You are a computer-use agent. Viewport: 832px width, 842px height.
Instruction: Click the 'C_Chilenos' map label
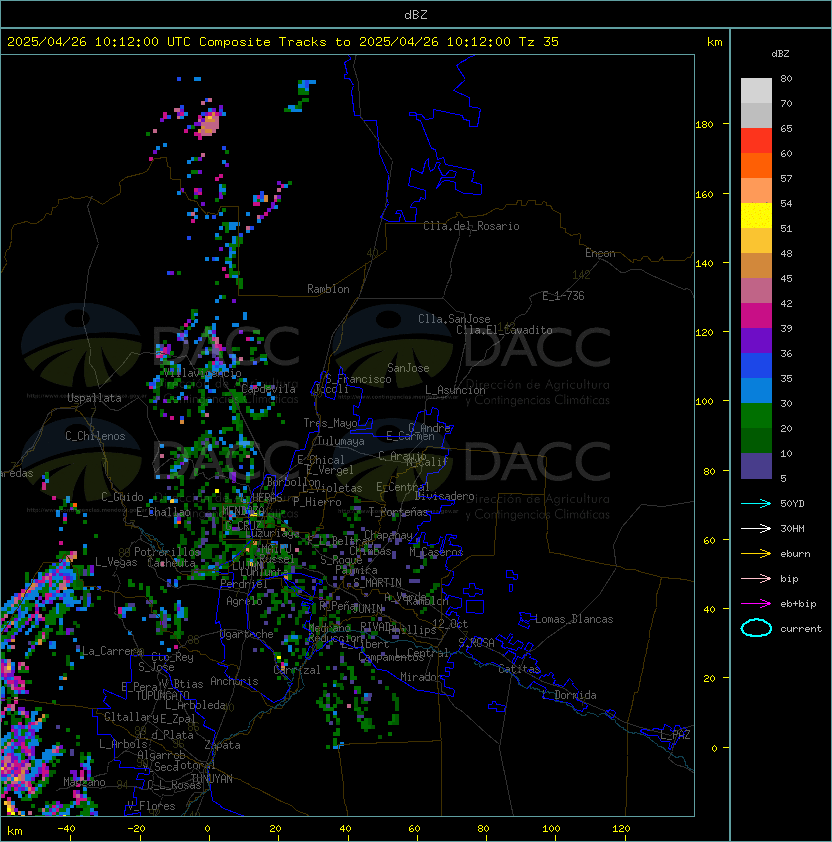click(x=95, y=436)
